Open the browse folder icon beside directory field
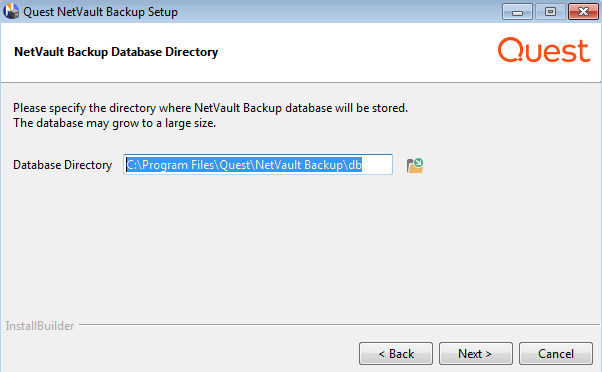The height and width of the screenshot is (372, 602). 415,165
